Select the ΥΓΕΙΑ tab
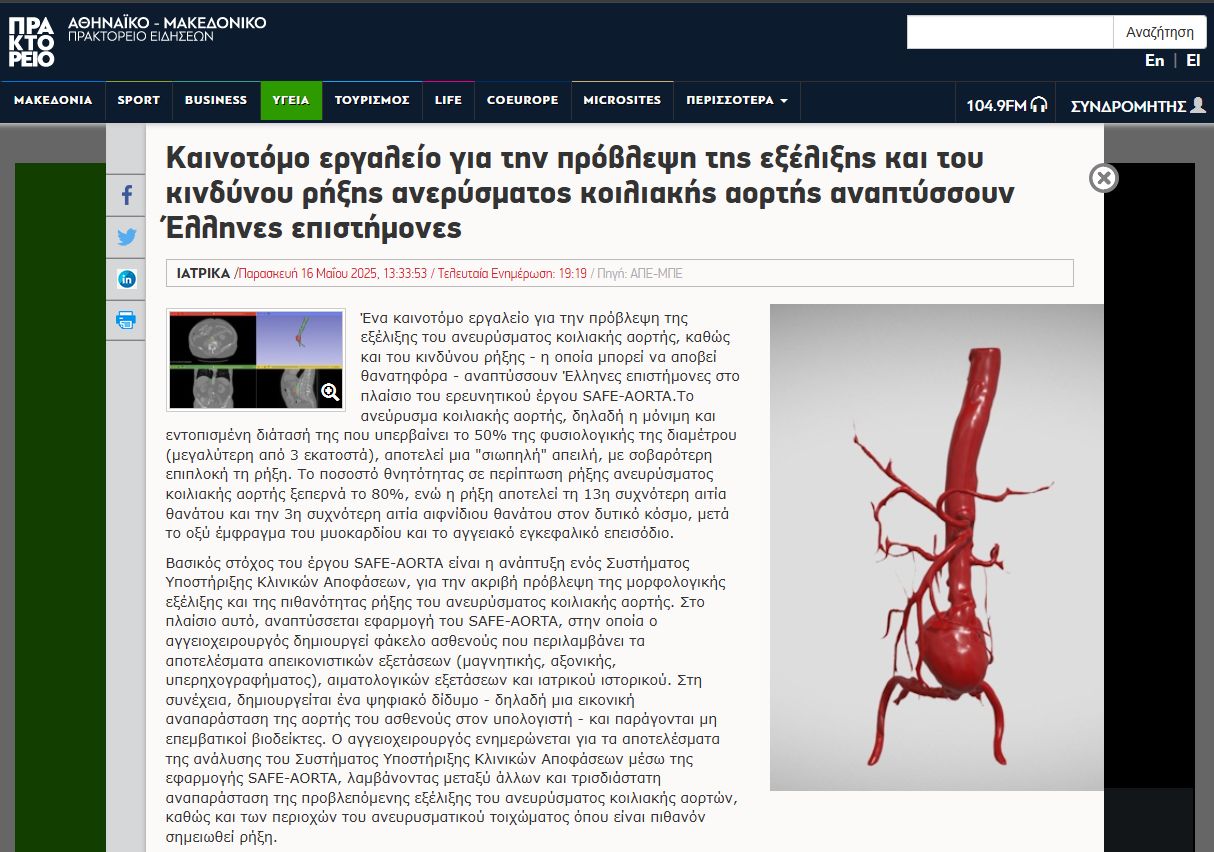The height and width of the screenshot is (852, 1214). coord(291,100)
